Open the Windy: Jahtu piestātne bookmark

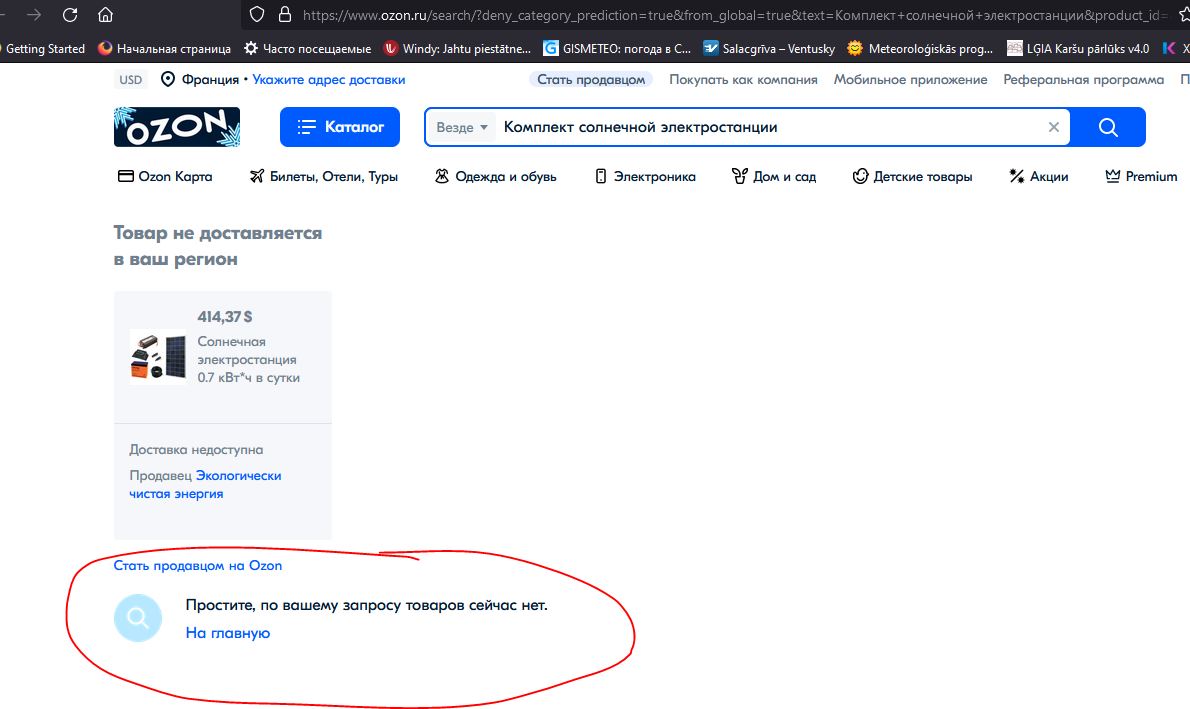pos(458,49)
